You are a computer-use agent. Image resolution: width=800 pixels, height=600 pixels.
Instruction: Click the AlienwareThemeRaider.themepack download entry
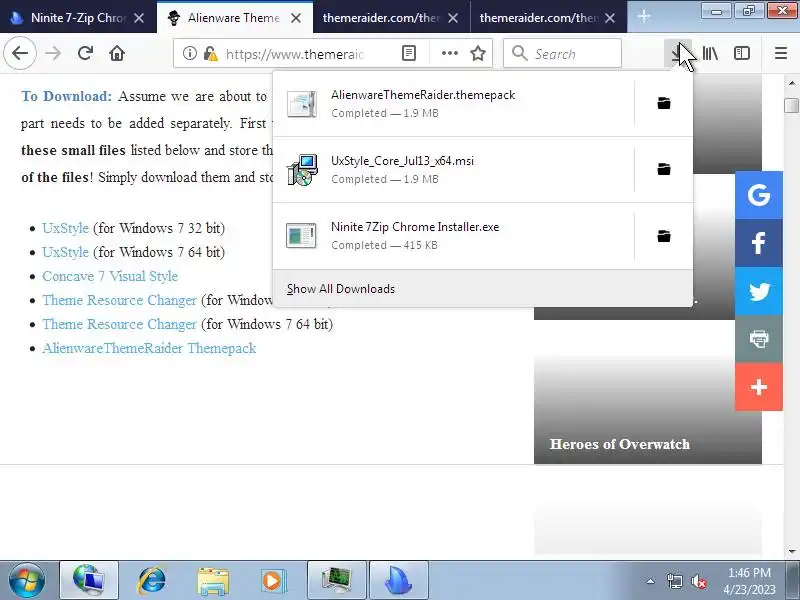pos(454,104)
